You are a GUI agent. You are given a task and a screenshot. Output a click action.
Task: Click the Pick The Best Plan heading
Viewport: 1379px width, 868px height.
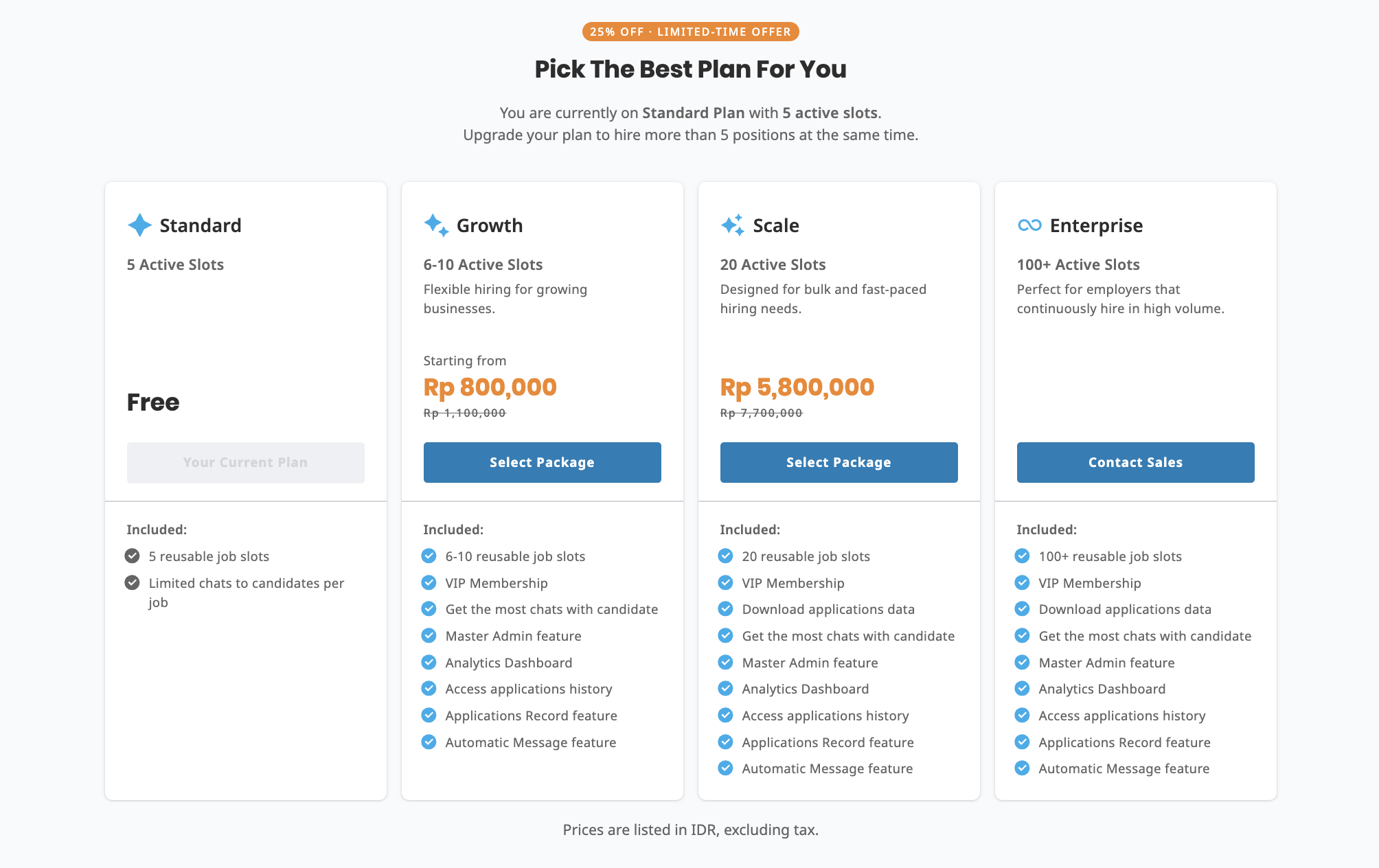(689, 69)
